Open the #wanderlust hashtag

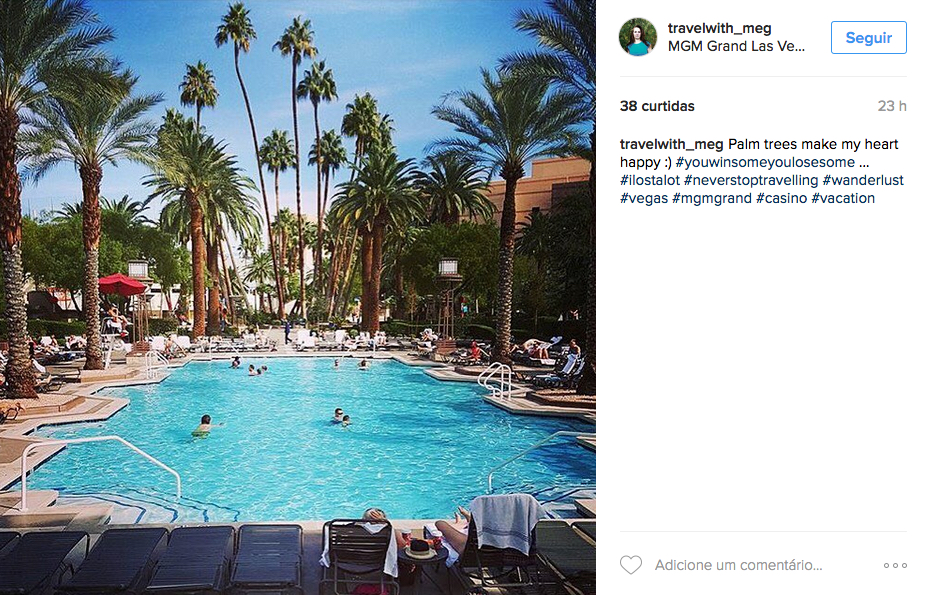pyautogui.click(x=863, y=180)
